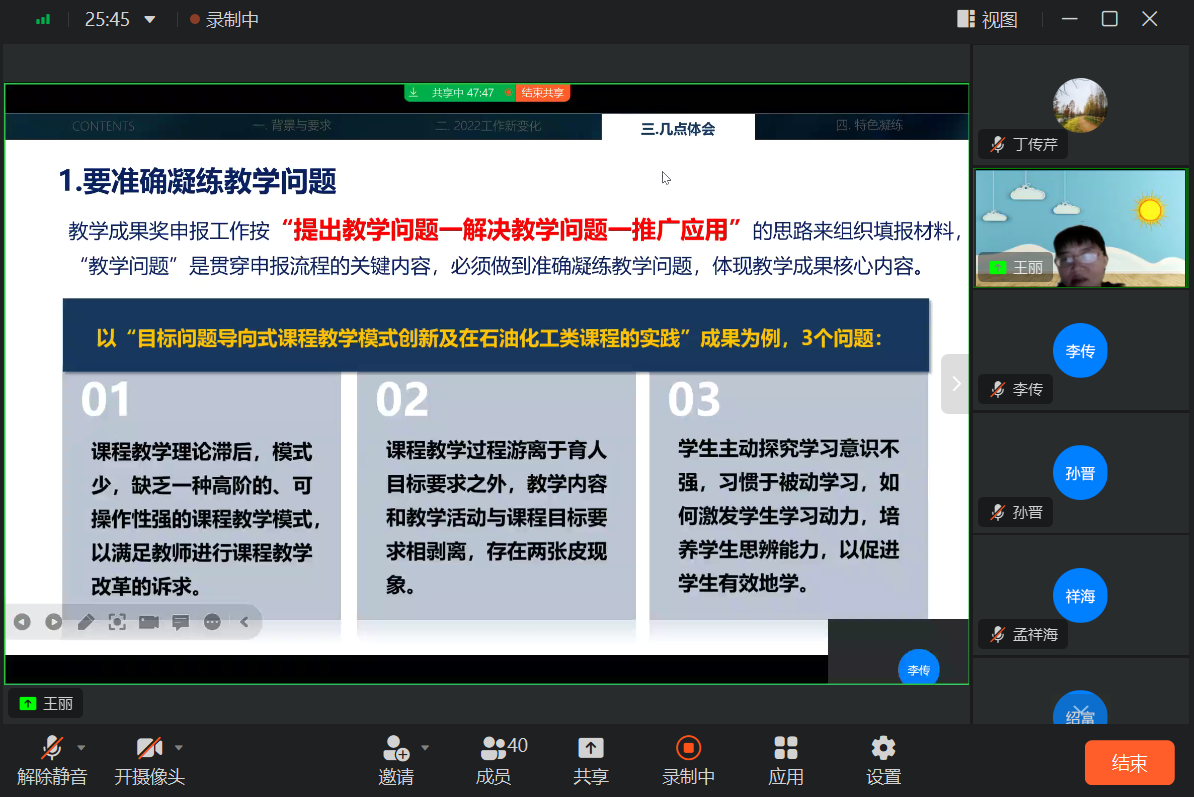Turn on camera with 开摄像头

tap(149, 749)
